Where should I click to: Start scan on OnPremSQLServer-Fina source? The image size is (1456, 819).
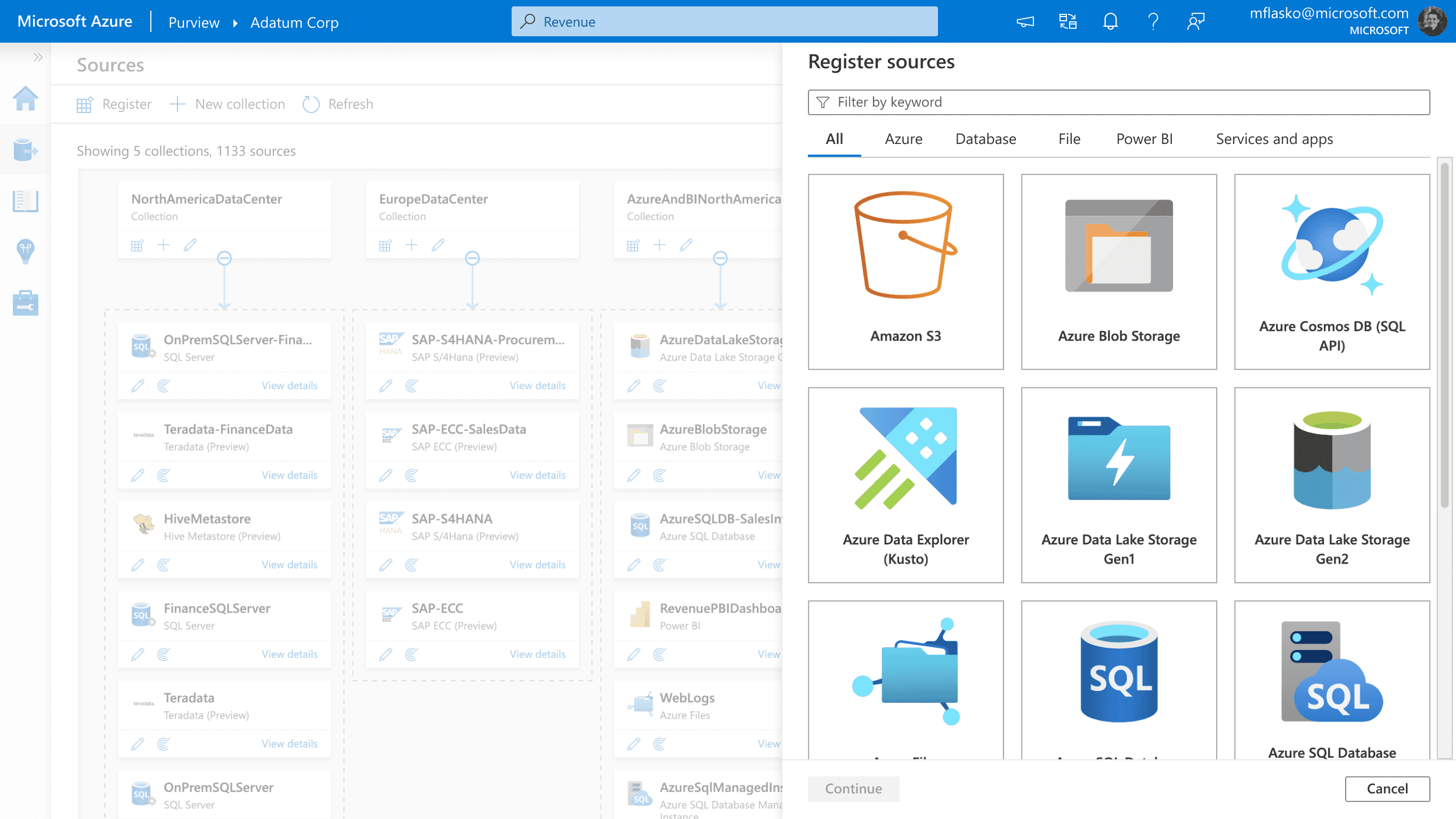coord(164,386)
